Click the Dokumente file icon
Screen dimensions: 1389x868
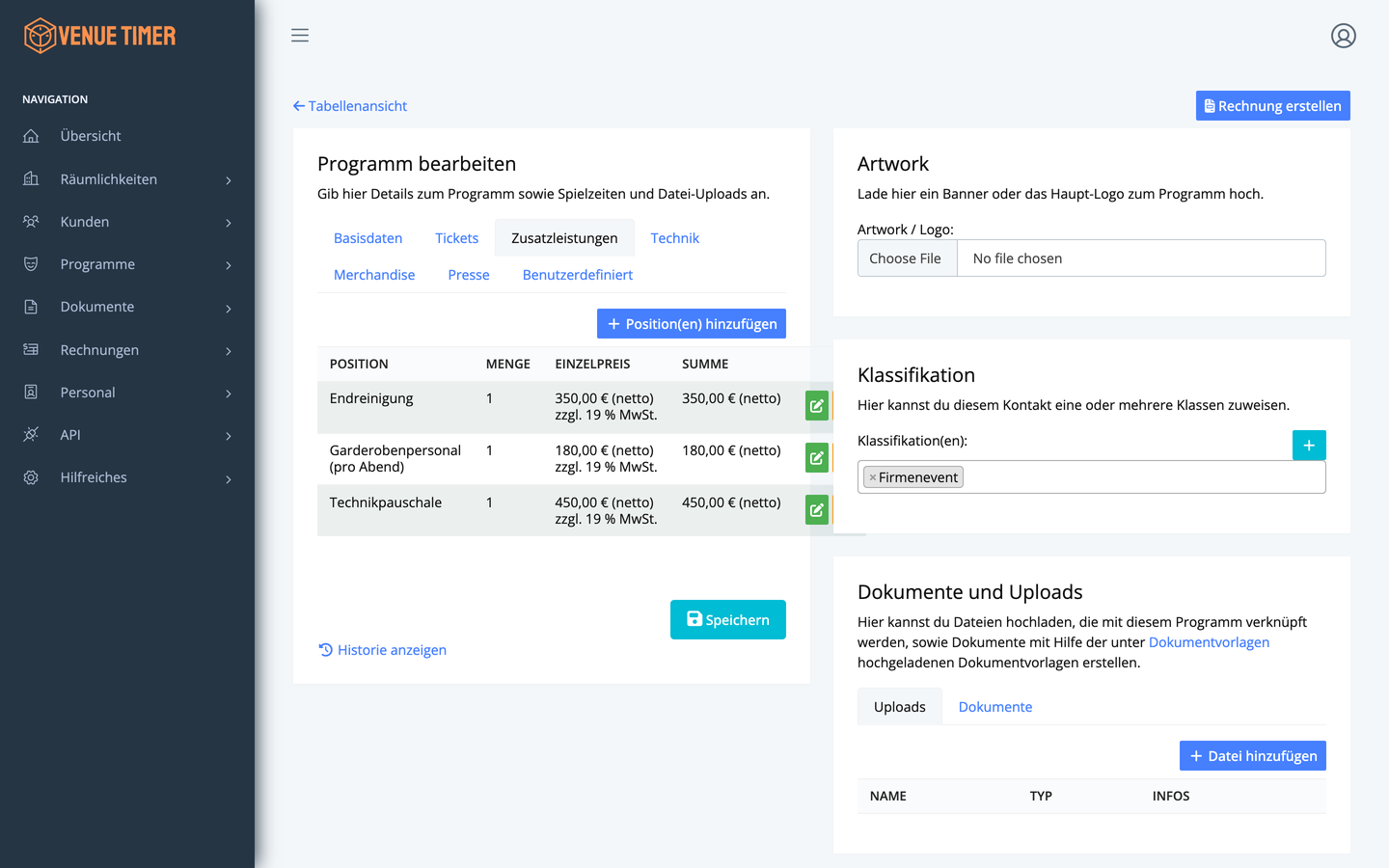[31, 307]
